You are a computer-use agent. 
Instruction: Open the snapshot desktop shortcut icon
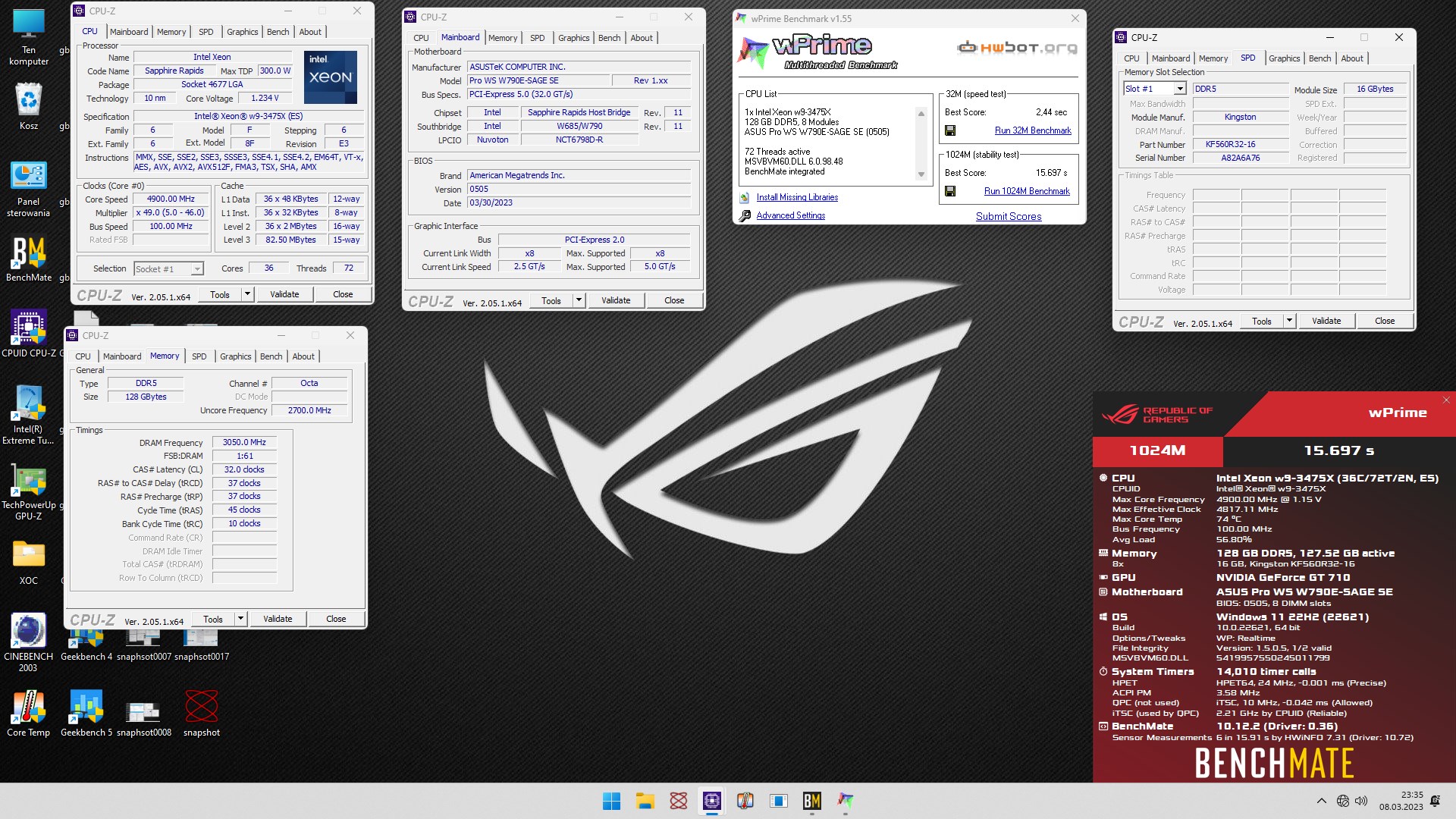201,713
